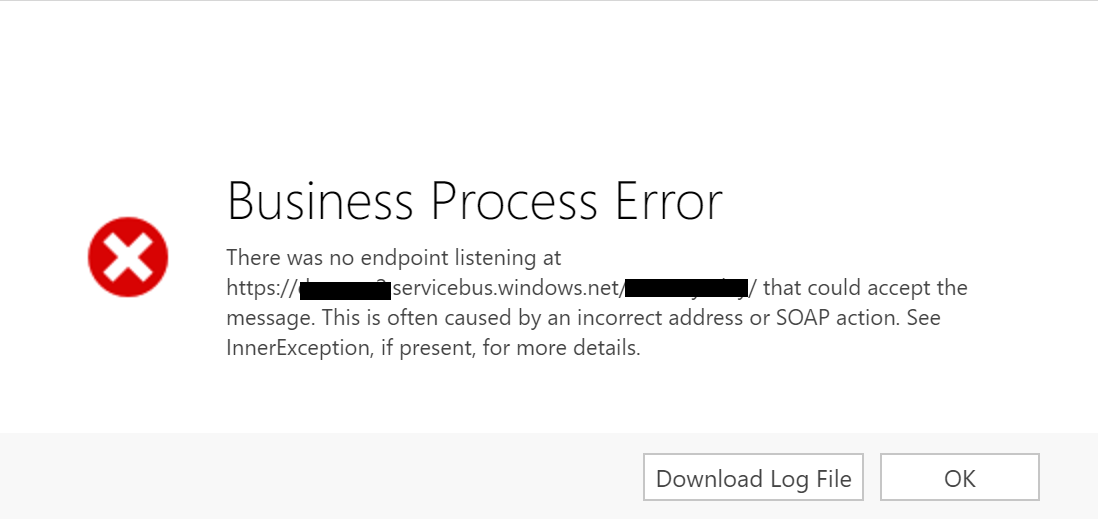1098x519 pixels.
Task: Click the second redacted block after servicebus.windows.net
Action: tap(686, 290)
